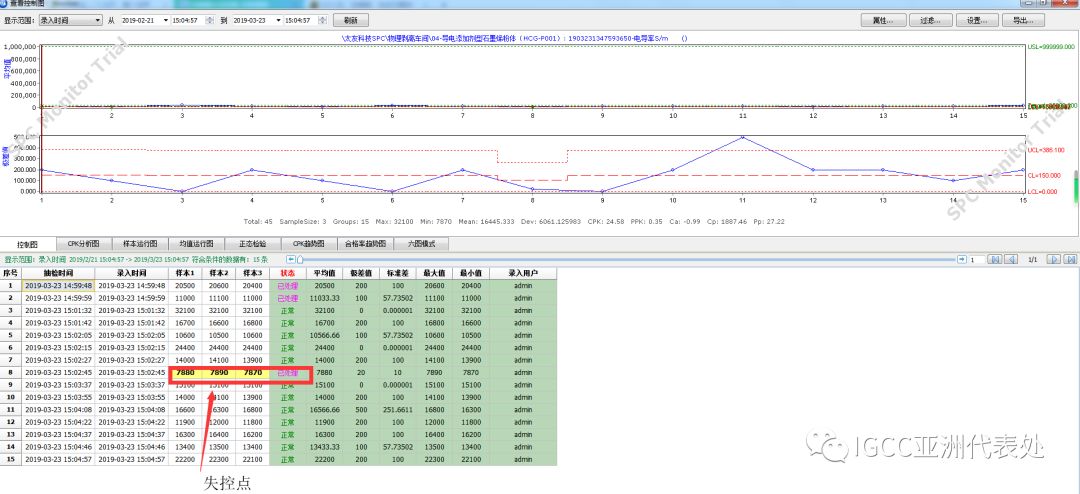Switch to the 样本运行图 tab

pos(143,243)
